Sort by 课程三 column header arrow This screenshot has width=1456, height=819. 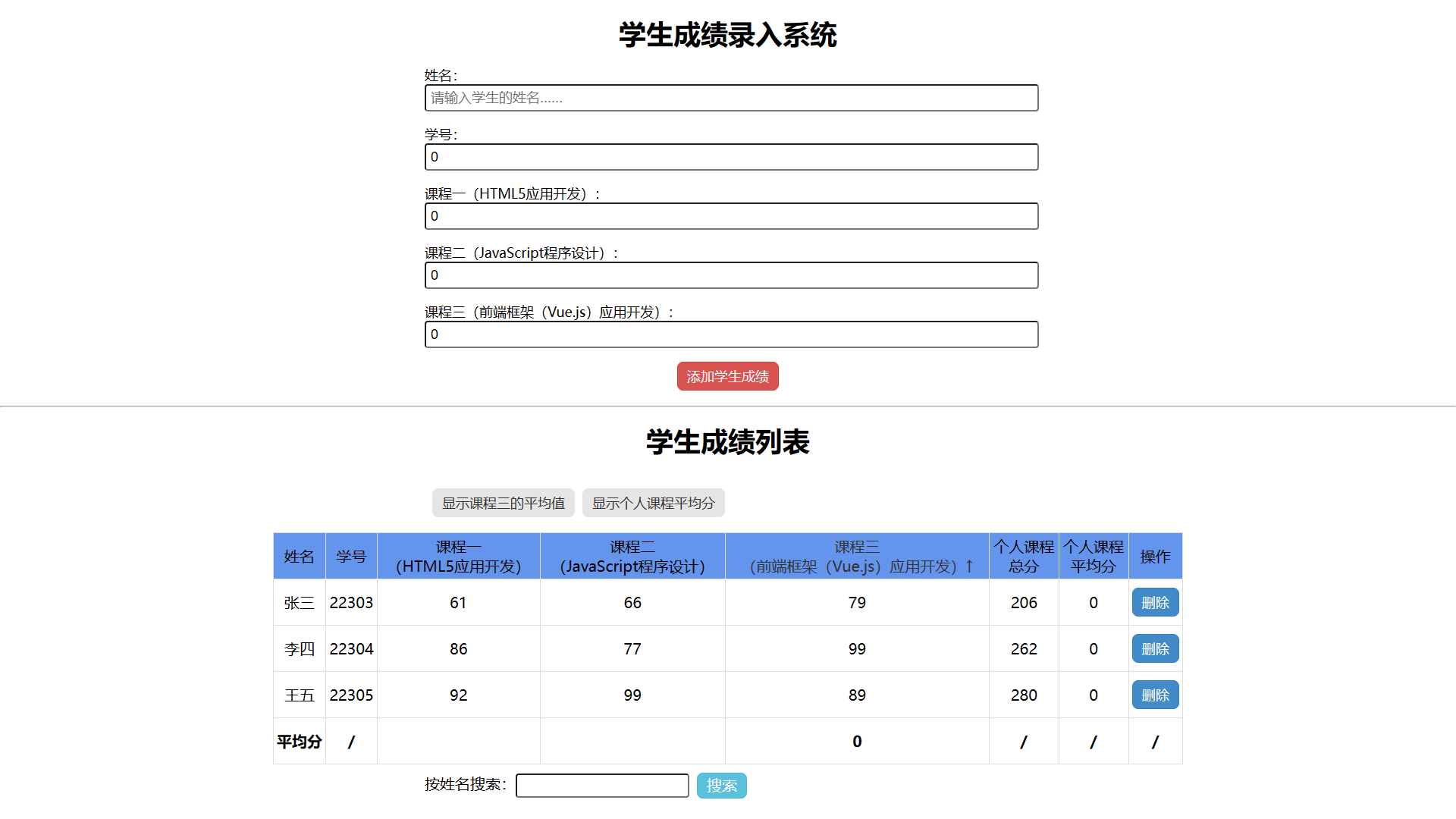pyautogui.click(x=968, y=566)
